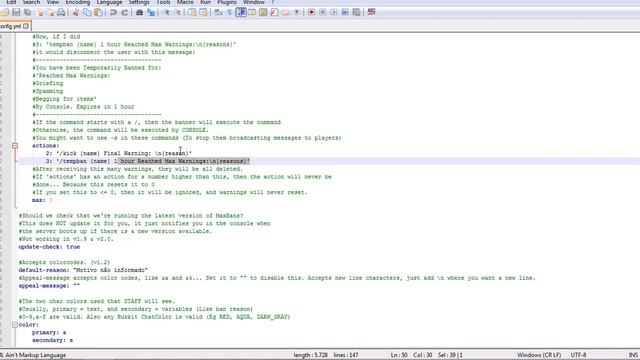Undo the last edit via toolbar

point(113,12)
